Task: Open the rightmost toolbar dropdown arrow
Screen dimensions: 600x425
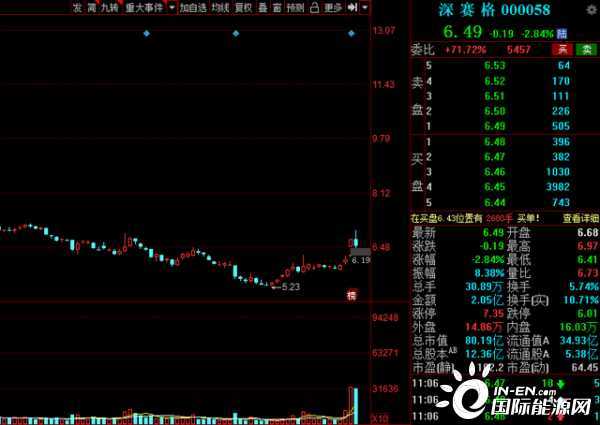Action: 365,7
